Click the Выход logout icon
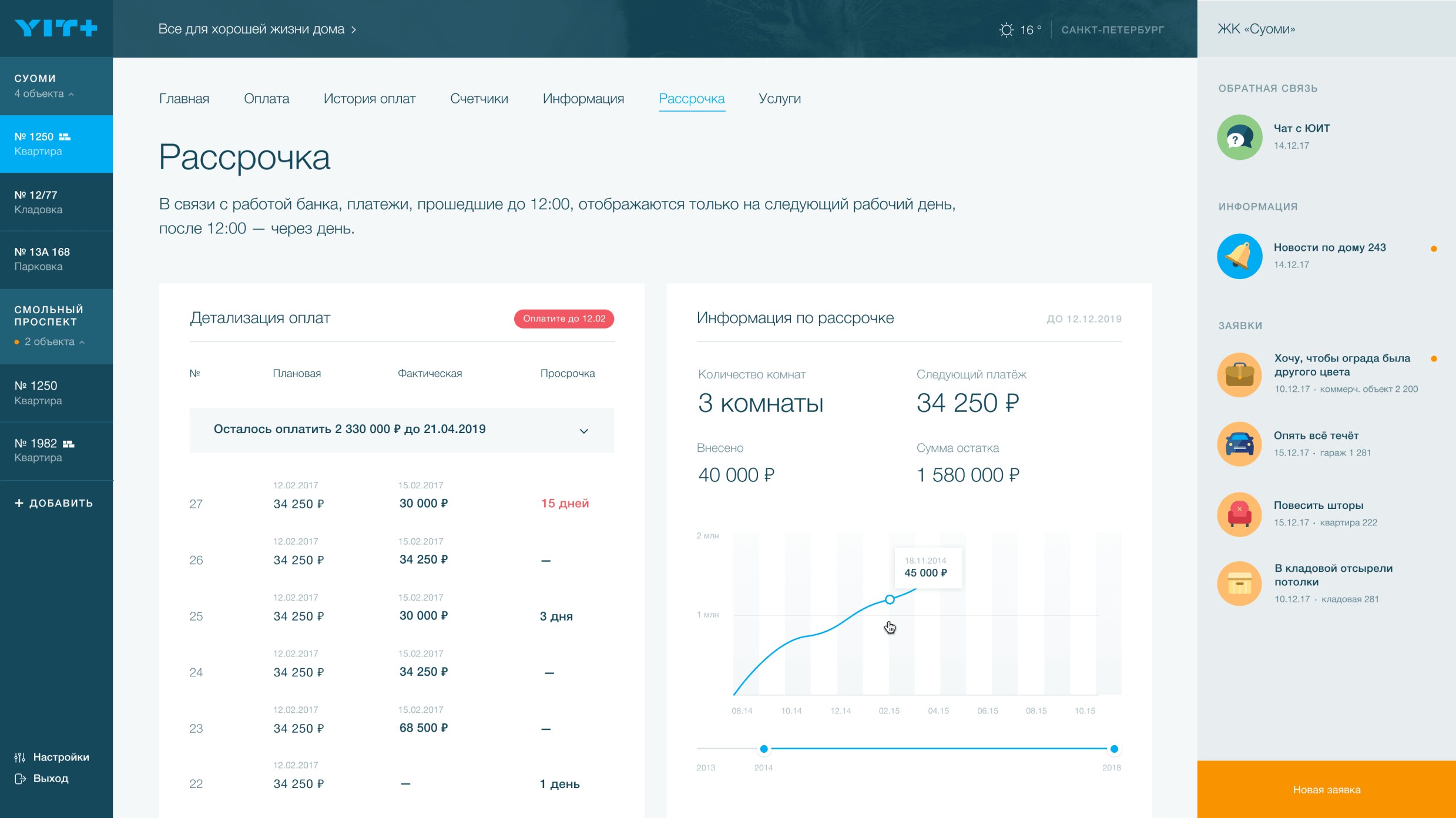Screen dimensions: 1456x818 pos(20,779)
